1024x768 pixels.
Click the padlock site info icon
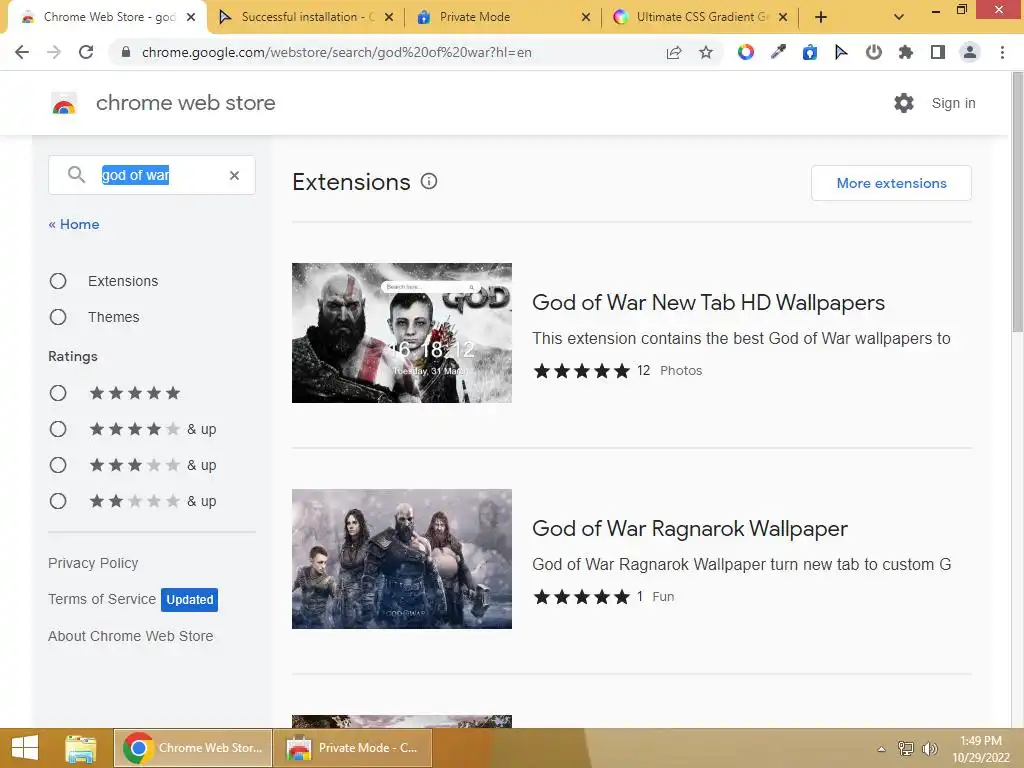[x=126, y=52]
